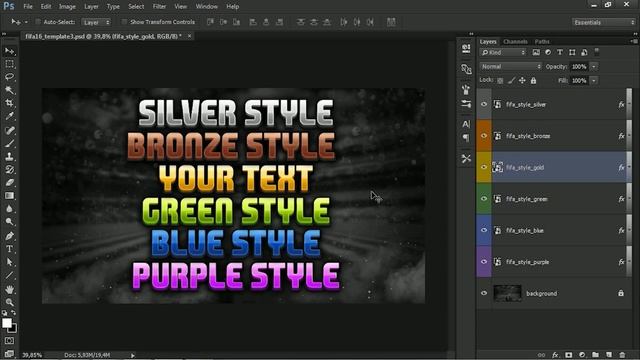Filter for pixel layers icon

pyautogui.click(x=536, y=52)
